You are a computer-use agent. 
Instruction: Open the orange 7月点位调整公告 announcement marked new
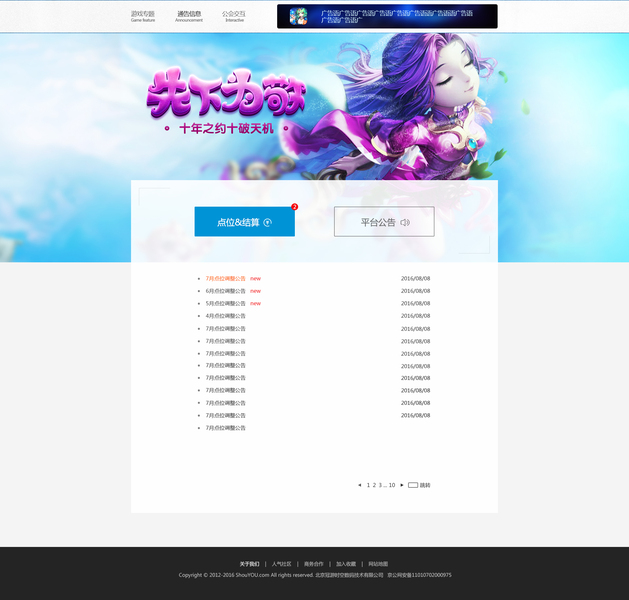point(225,278)
